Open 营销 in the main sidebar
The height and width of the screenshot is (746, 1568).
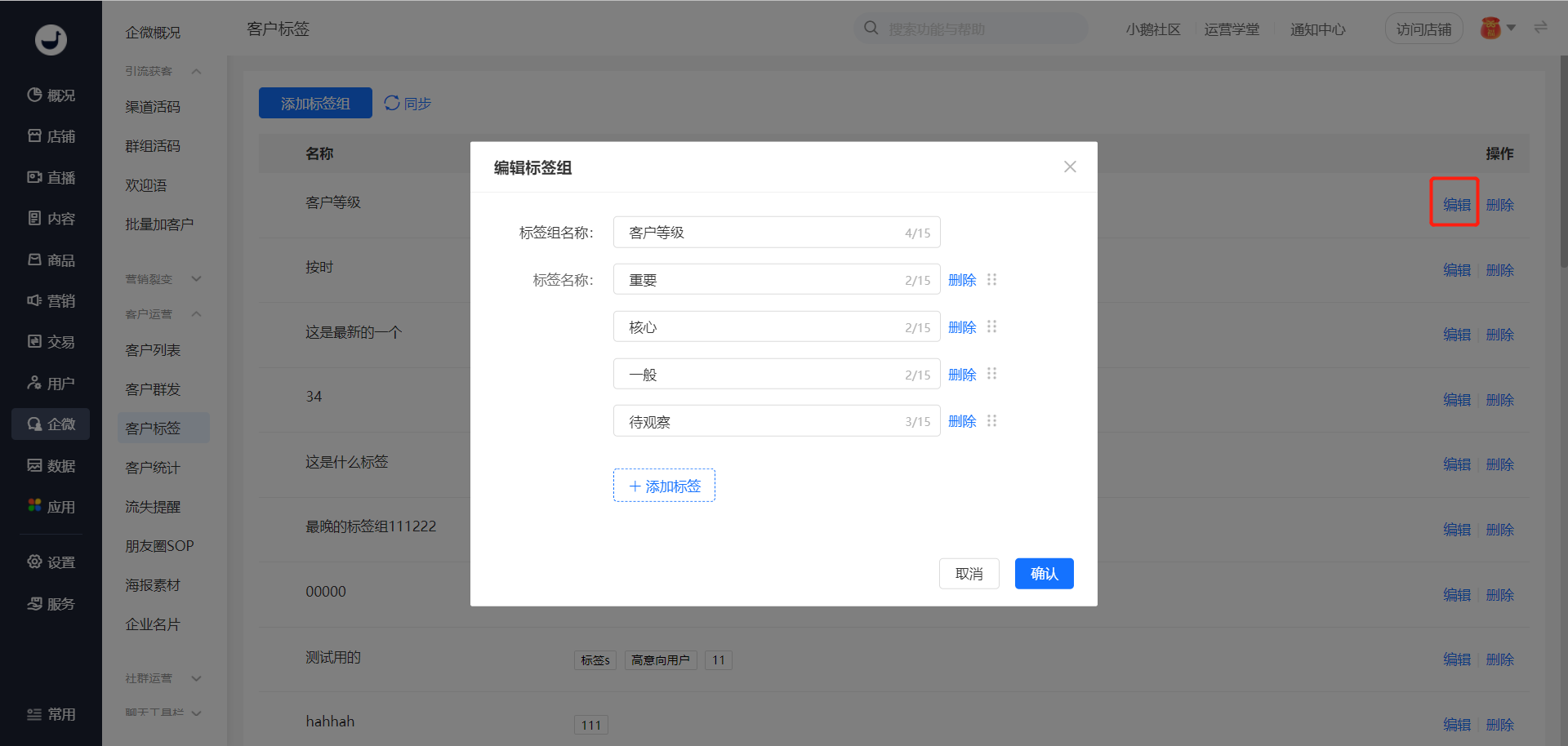tap(51, 301)
